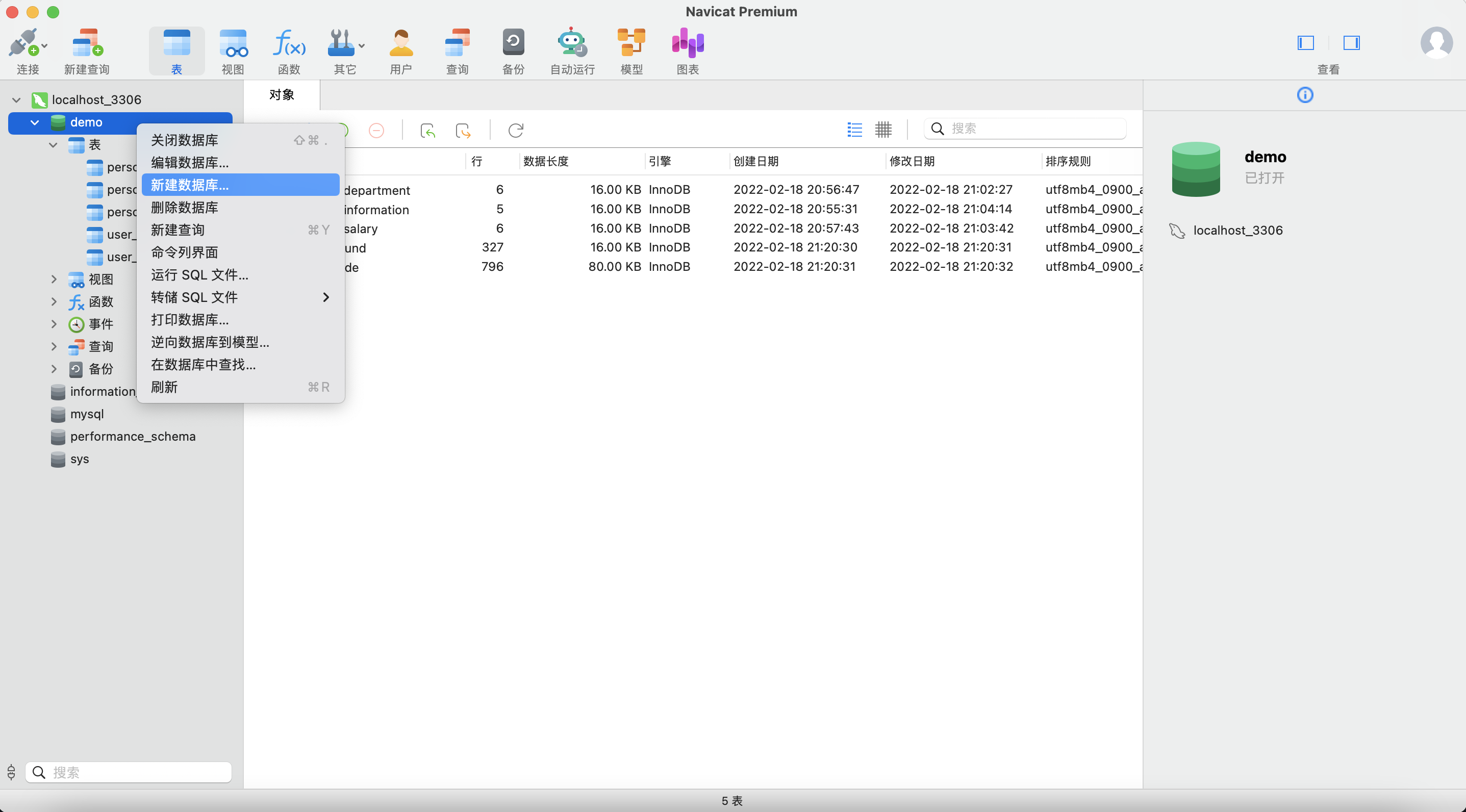Click the delete table minus icon
The height and width of the screenshot is (812, 1466).
[376, 130]
